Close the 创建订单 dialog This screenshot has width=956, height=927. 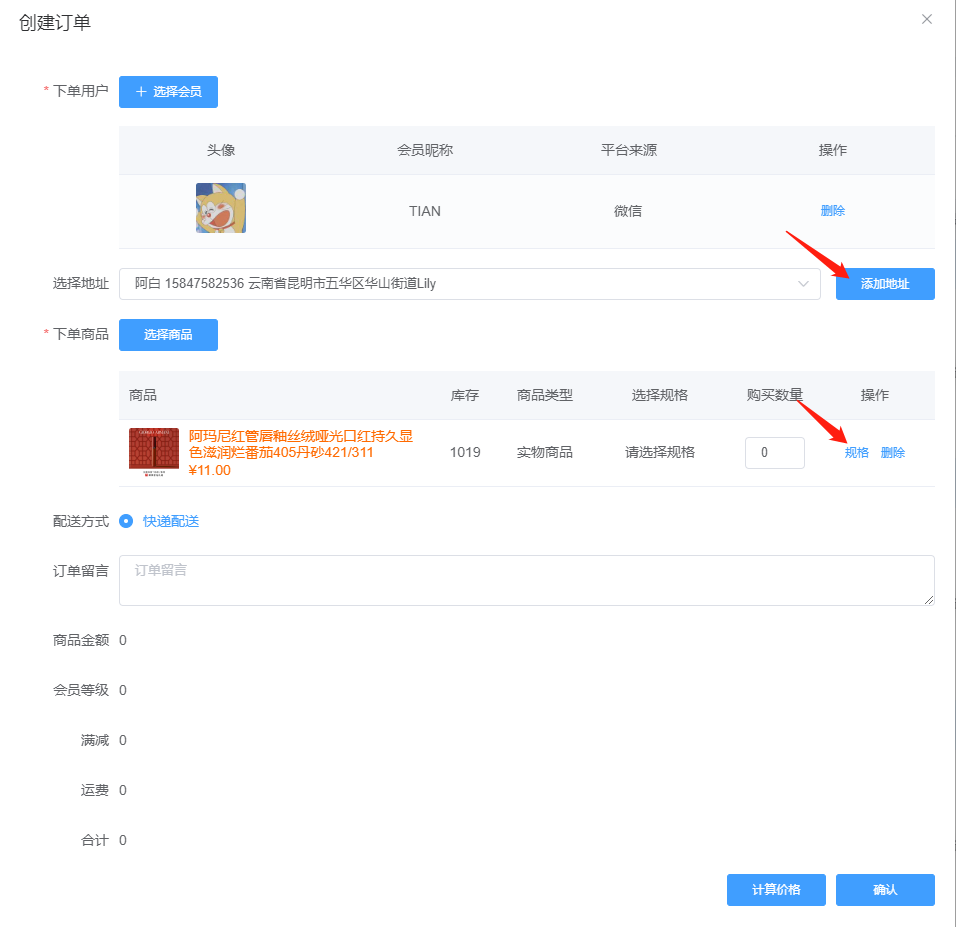pyautogui.click(x=927, y=20)
